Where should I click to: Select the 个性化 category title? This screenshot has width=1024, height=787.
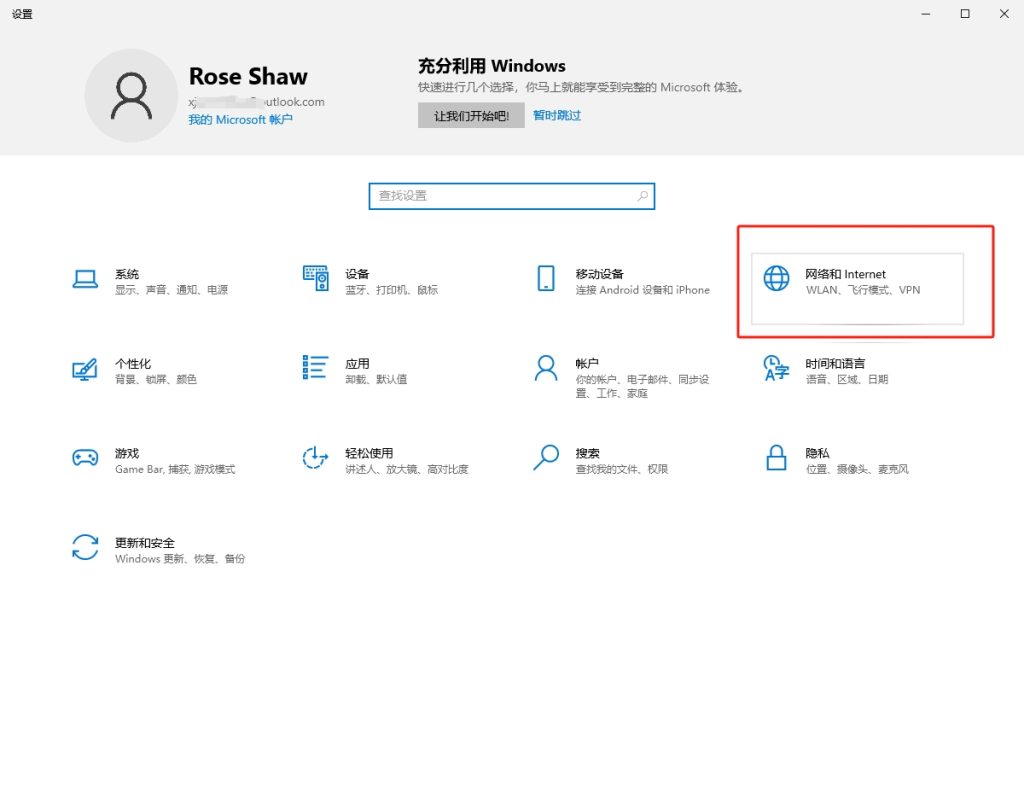point(133,363)
